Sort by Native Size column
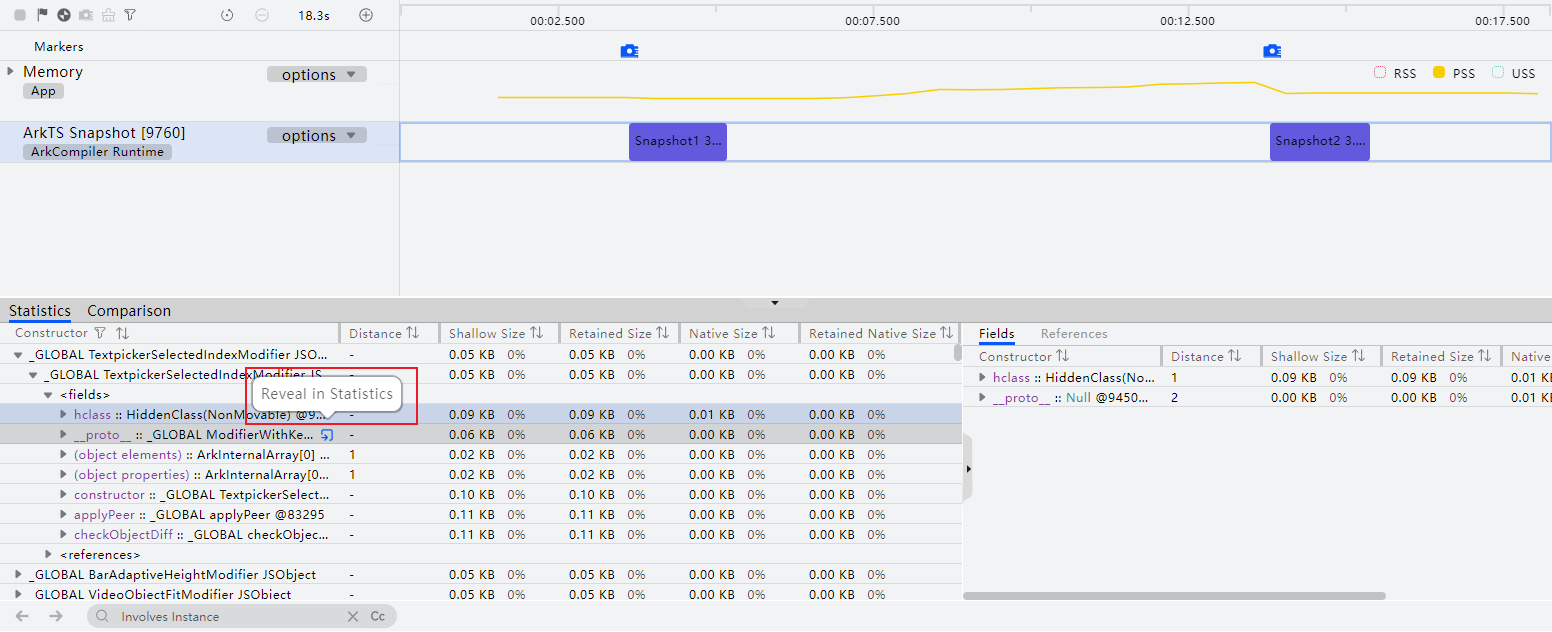1552x632 pixels. [768, 333]
